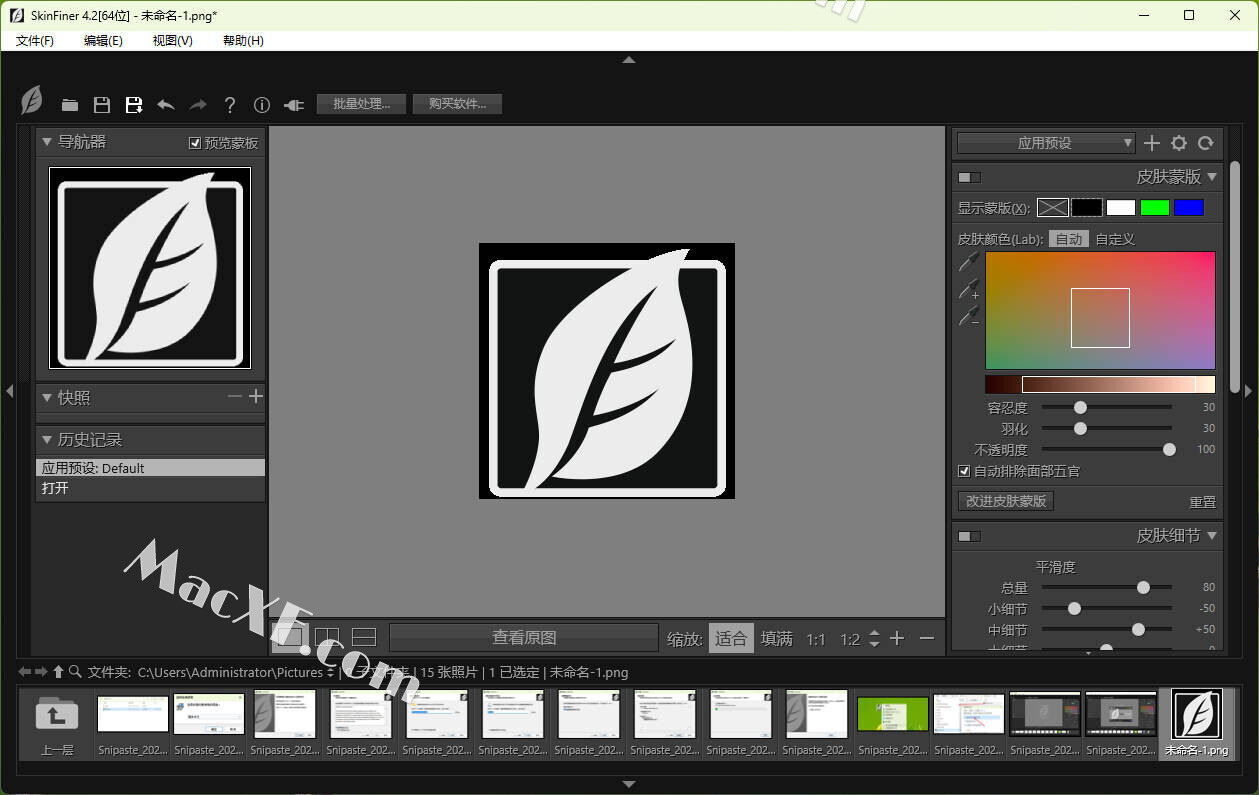Select the subtract-color eyedropper with minus
The width and height of the screenshot is (1259, 795).
pos(969,317)
